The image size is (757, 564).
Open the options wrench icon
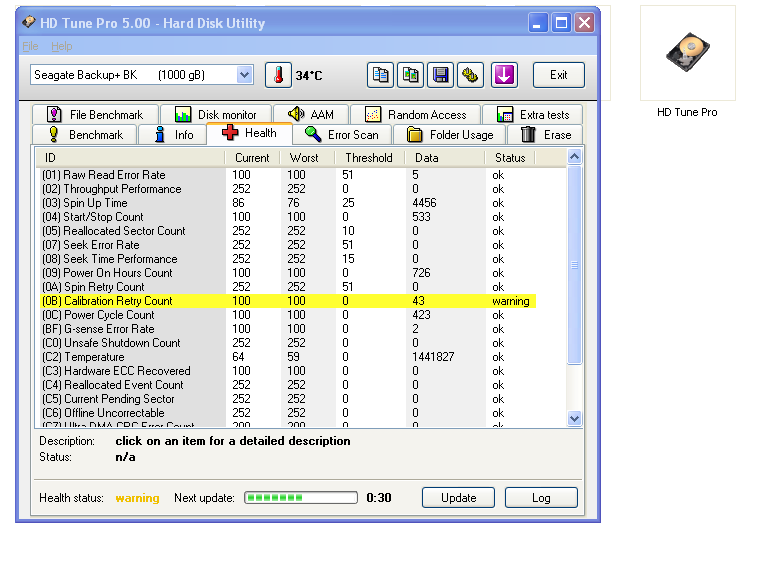tap(470, 75)
